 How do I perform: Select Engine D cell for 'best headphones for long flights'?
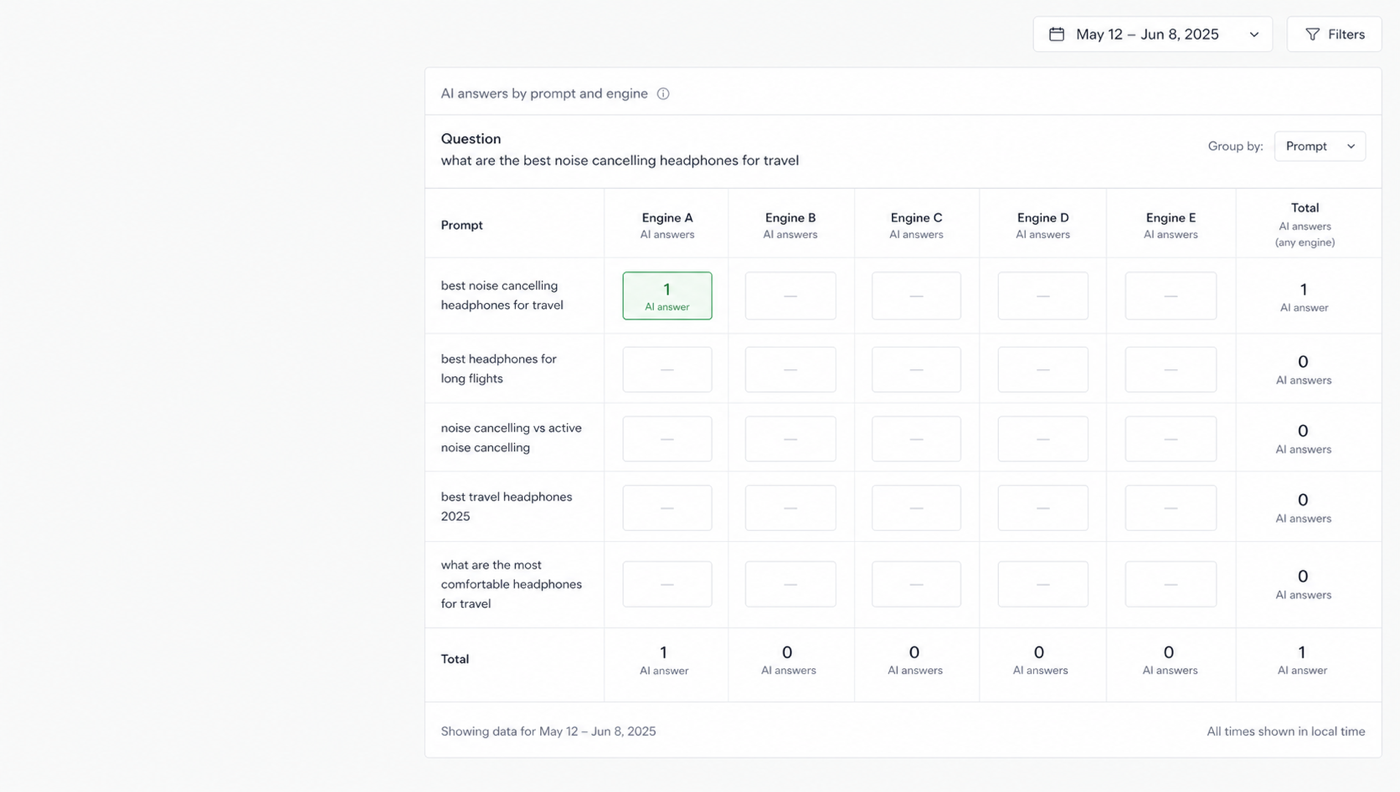coord(1043,369)
